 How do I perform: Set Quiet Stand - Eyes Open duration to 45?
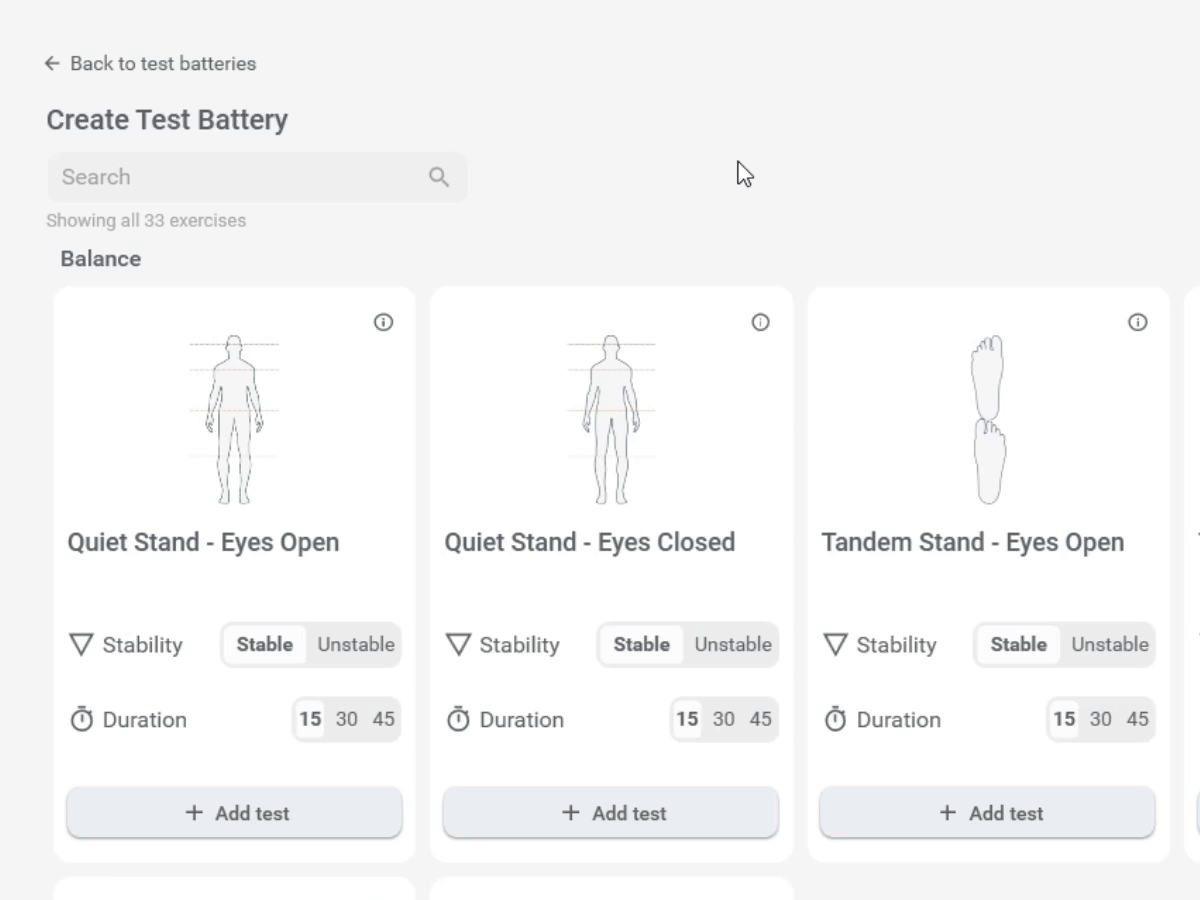point(384,719)
